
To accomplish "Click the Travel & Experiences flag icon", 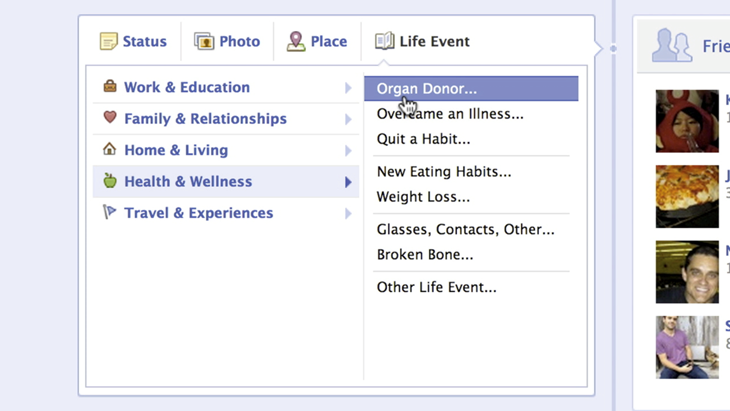I will (x=110, y=213).
